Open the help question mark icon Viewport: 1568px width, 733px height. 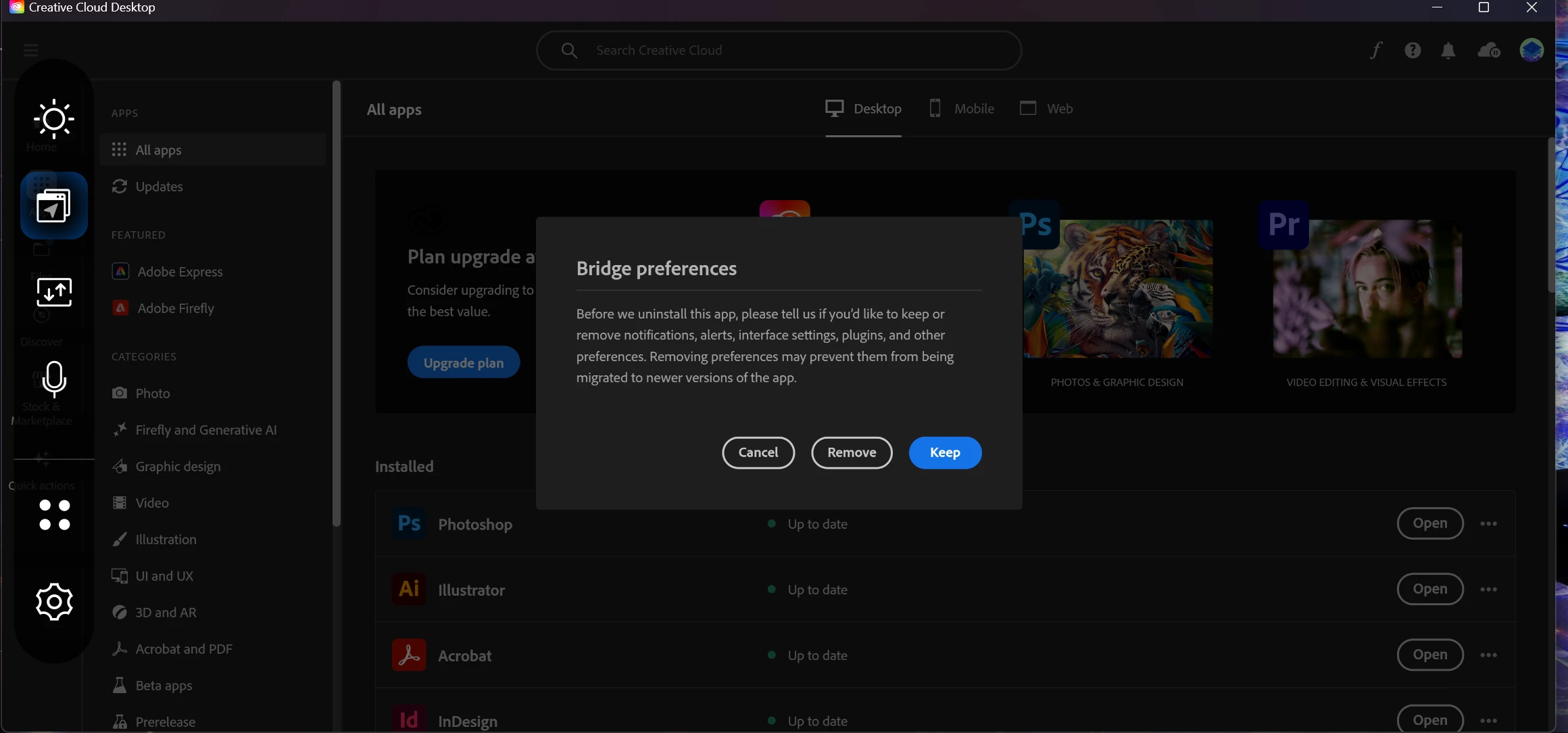point(1413,51)
